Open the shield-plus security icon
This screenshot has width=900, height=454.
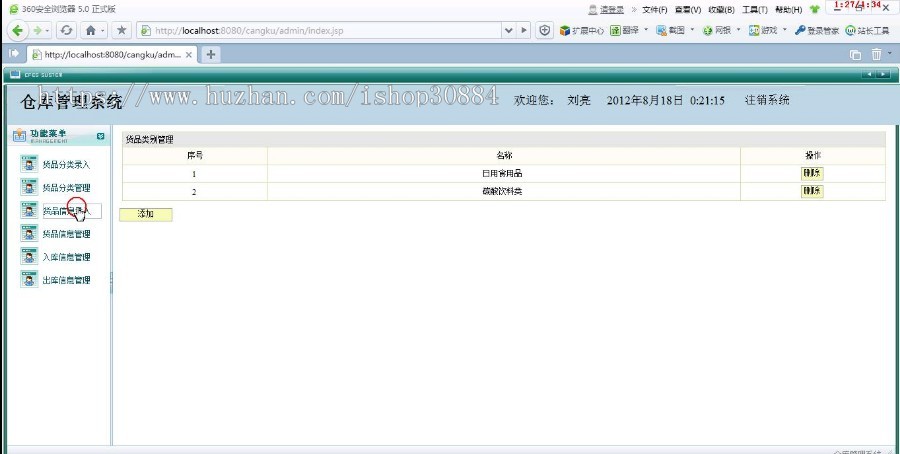tap(545, 30)
